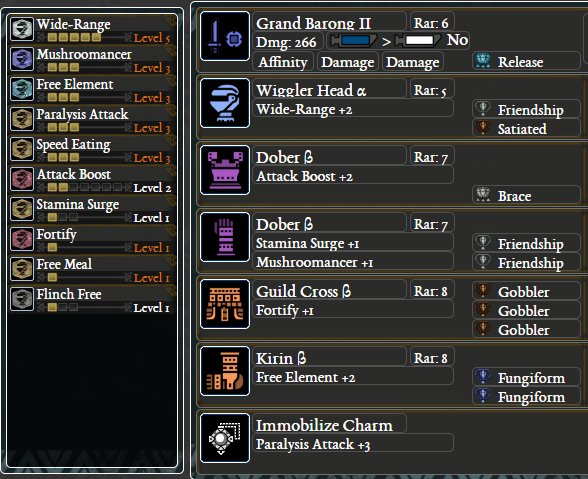
Task: Click the Release decoration slot
Action: (526, 62)
